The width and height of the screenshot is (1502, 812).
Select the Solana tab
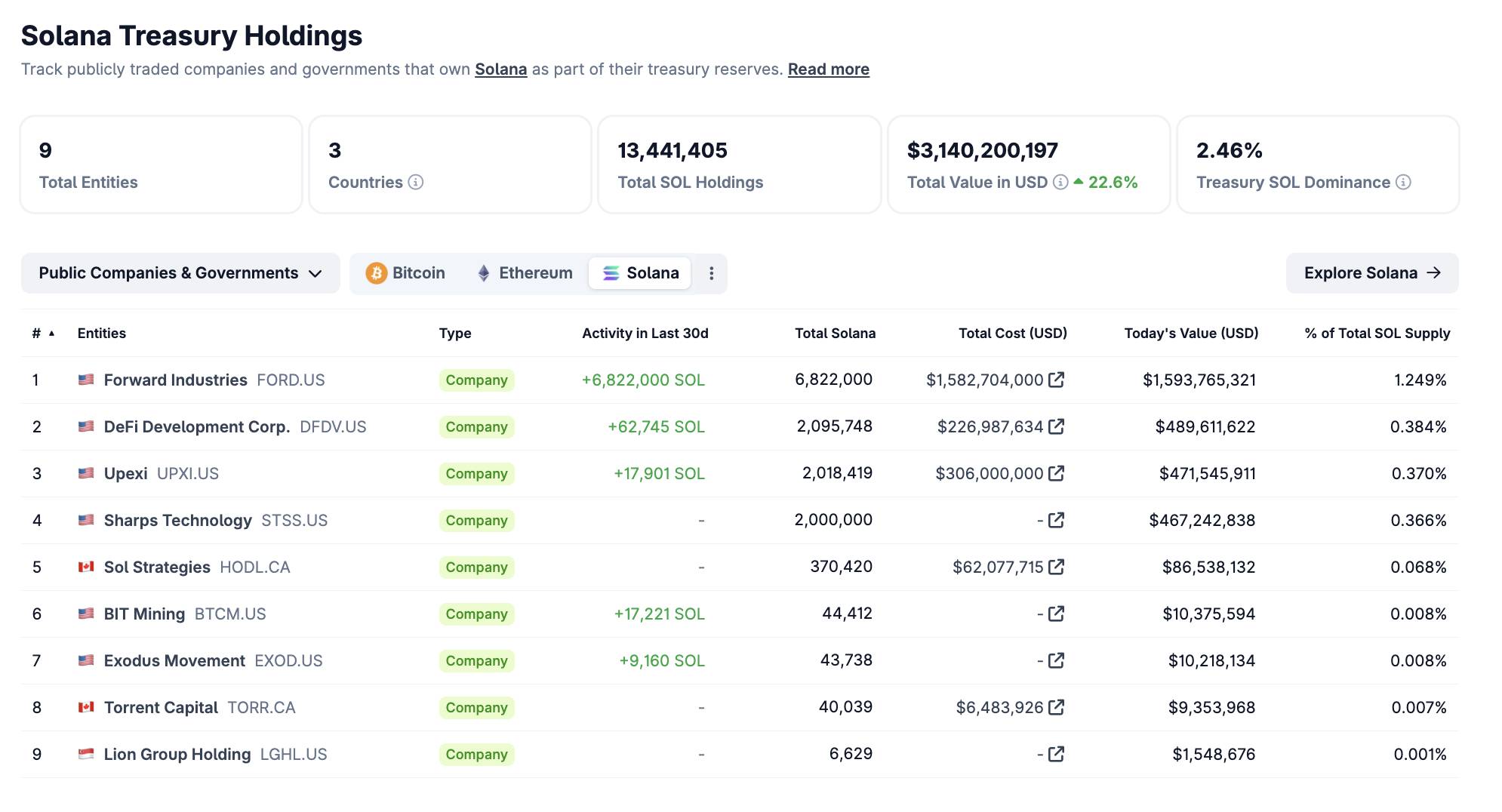(x=640, y=273)
